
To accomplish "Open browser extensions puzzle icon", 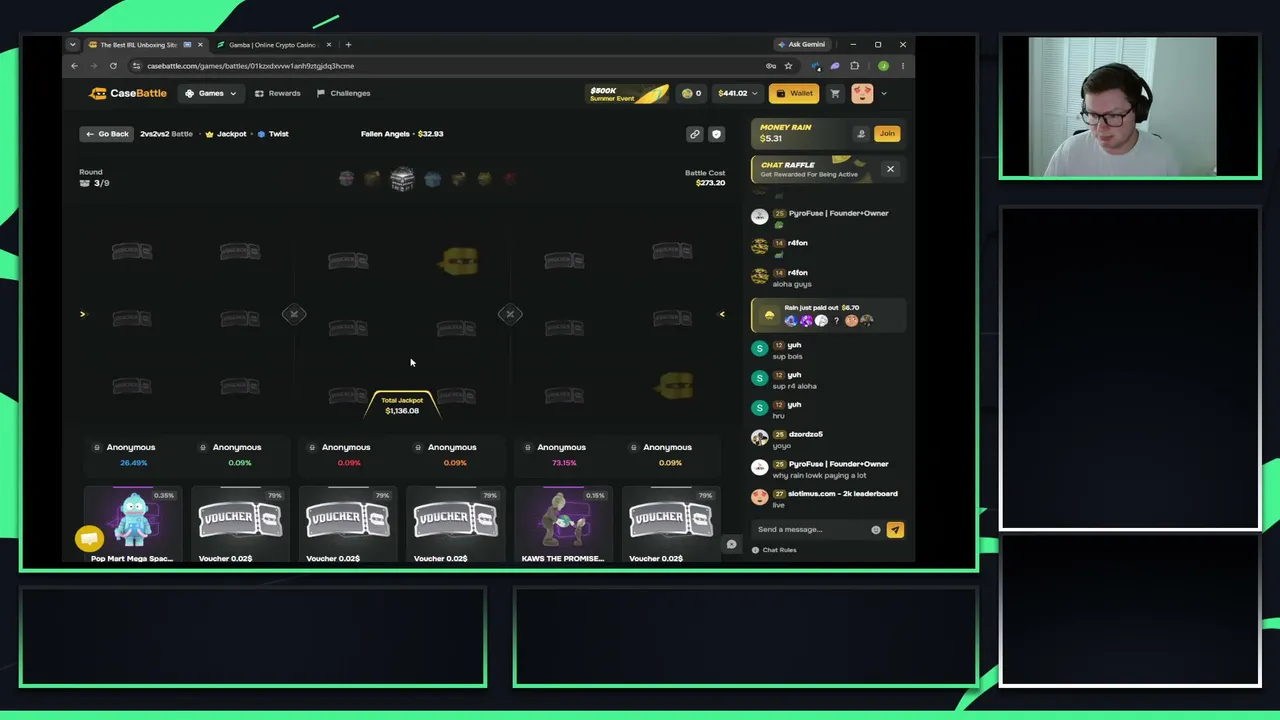I will coord(854,66).
